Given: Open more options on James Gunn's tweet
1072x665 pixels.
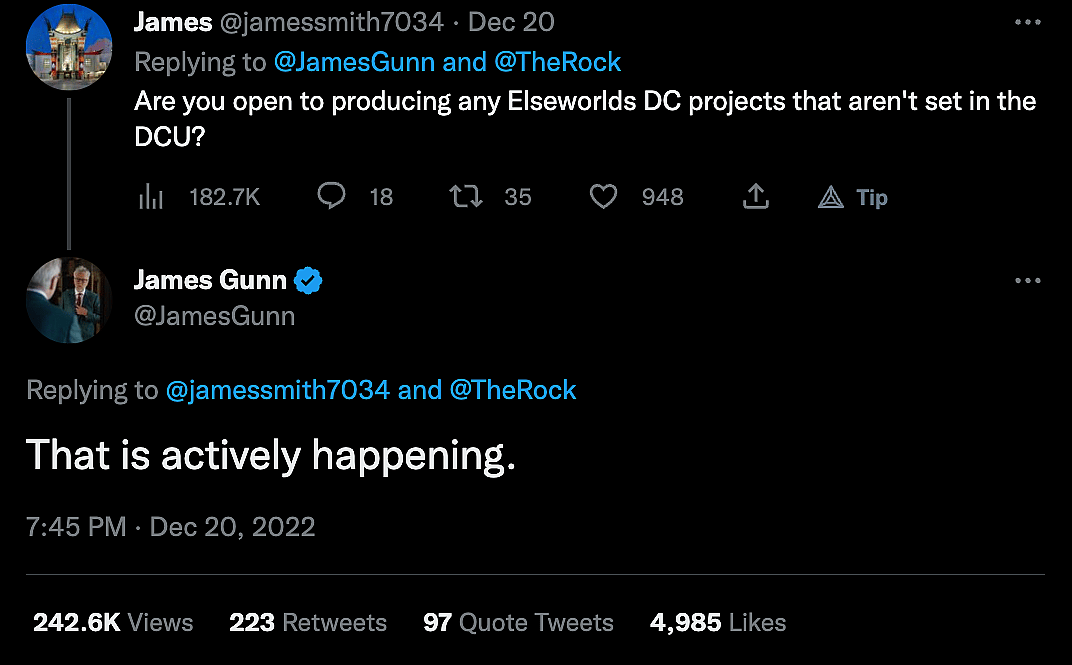Looking at the screenshot, I should 1027,281.
